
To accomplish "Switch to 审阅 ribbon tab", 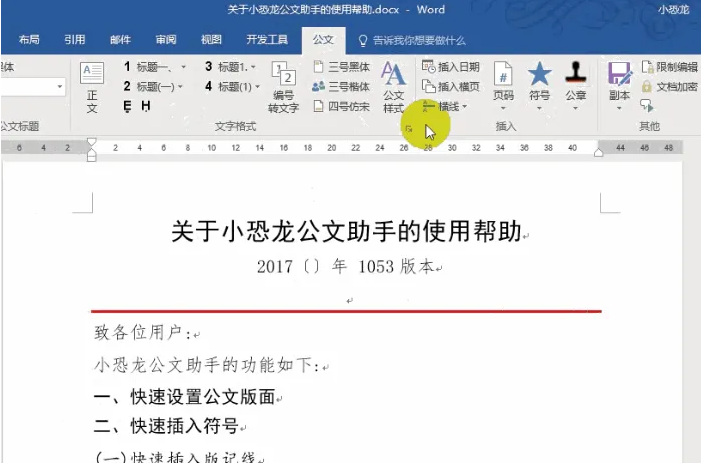I will click(x=166, y=40).
